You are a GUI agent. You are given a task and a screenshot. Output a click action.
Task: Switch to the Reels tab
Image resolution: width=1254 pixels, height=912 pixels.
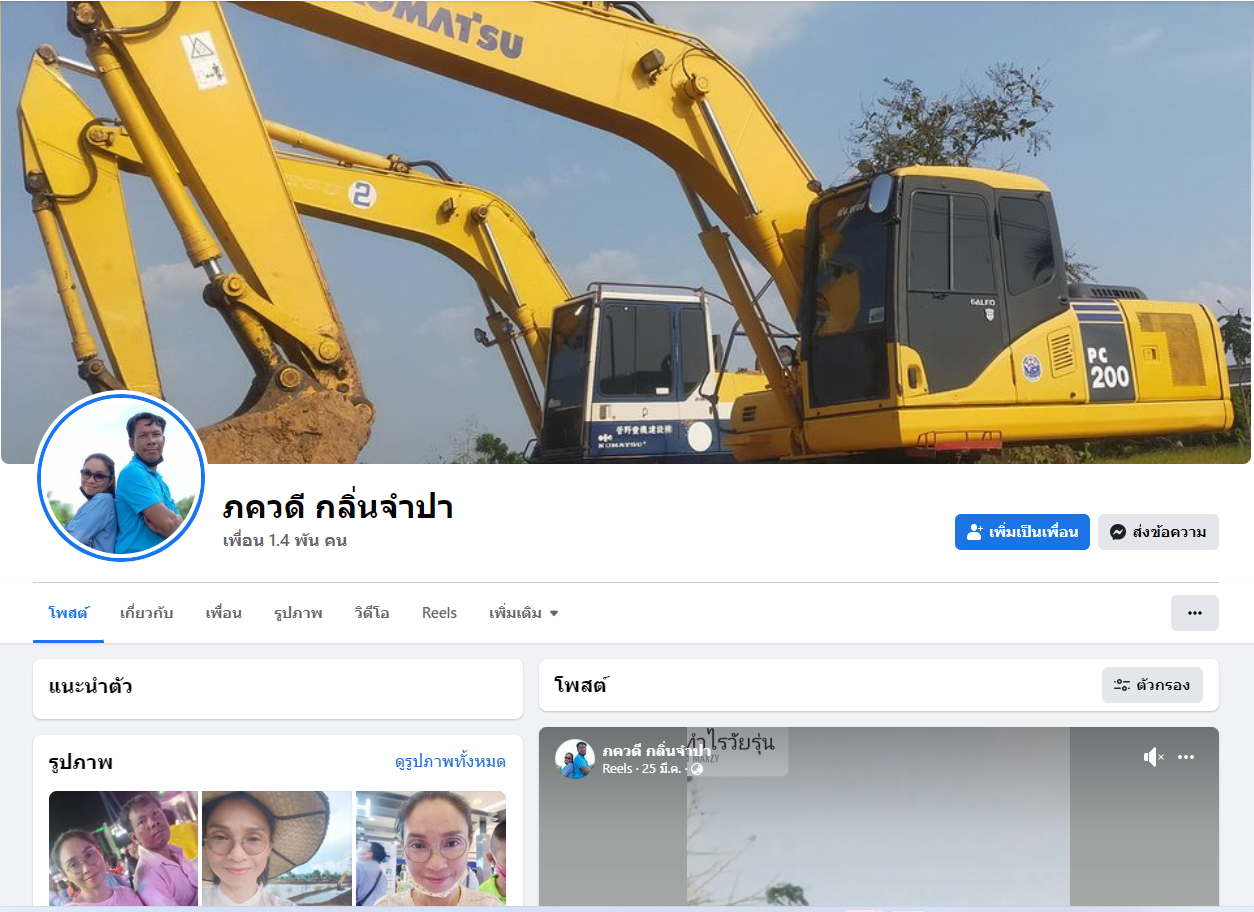[x=439, y=613]
